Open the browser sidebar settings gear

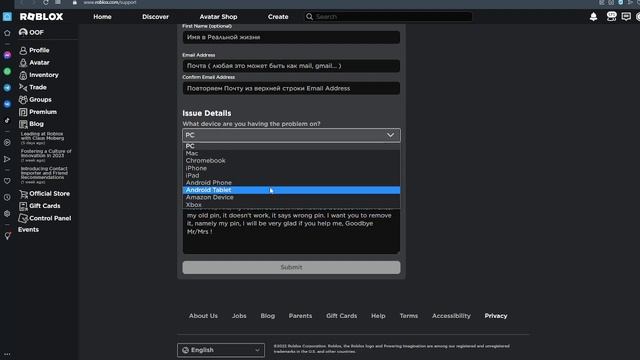[x=7, y=213]
